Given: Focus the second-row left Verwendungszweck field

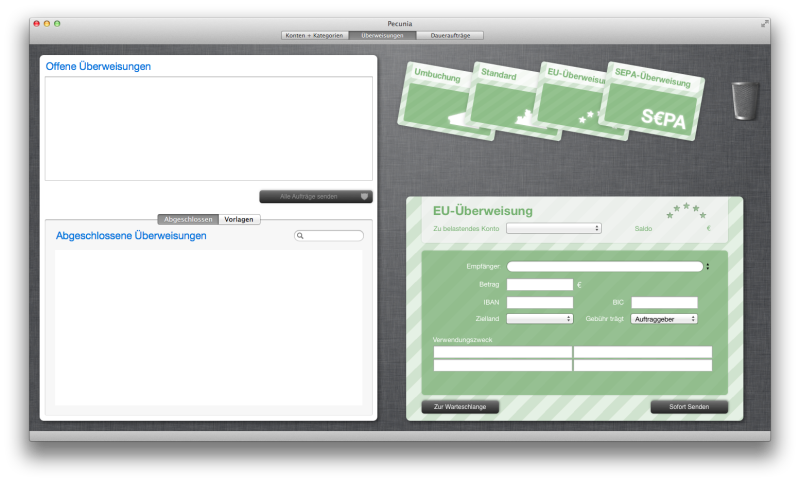Looking at the screenshot, I should point(503,365).
